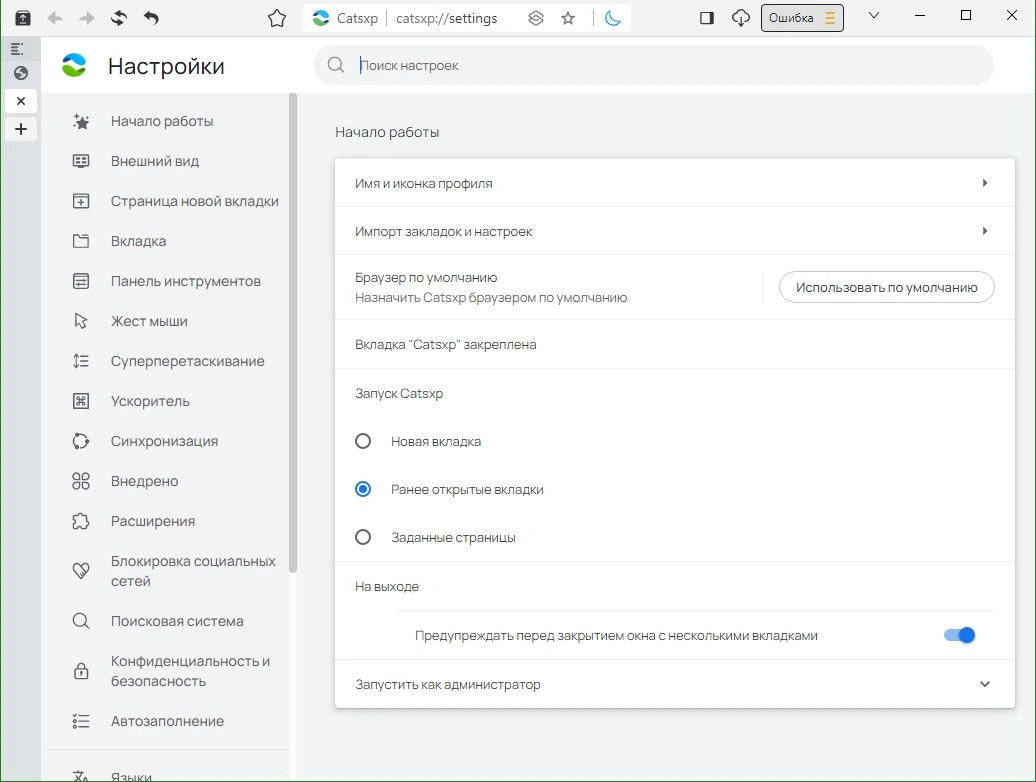The width and height of the screenshot is (1036, 782).
Task: Click the "Ошибка" menu button
Action: pos(802,18)
